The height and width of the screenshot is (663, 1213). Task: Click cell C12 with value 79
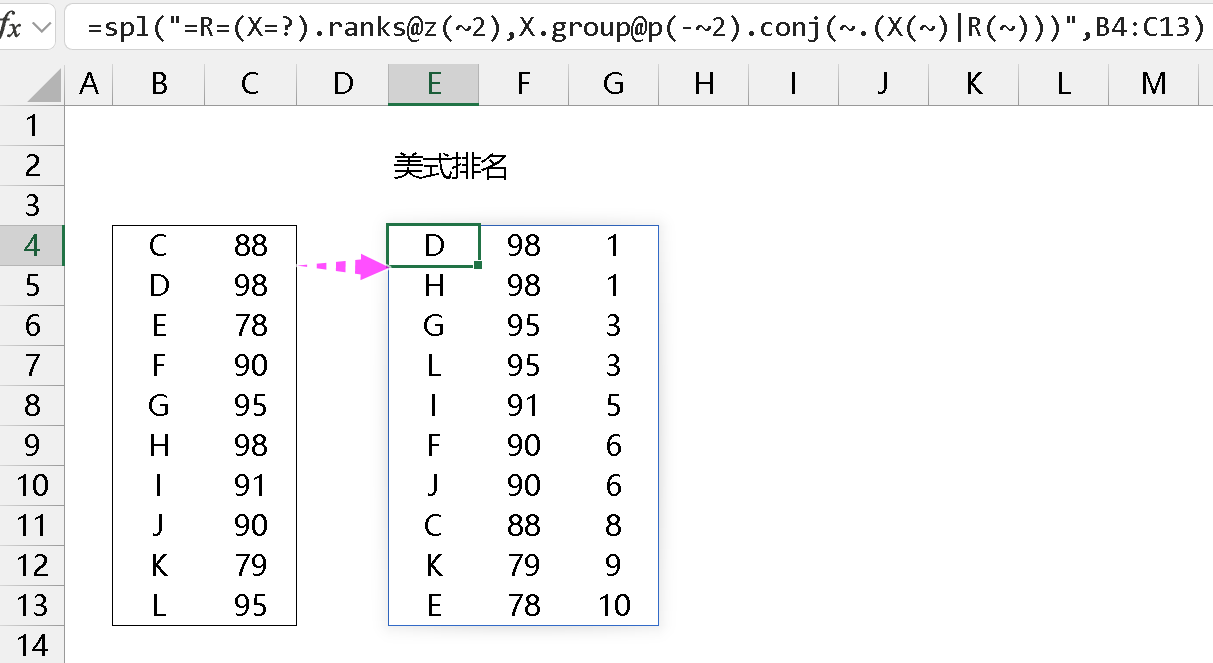click(x=250, y=566)
